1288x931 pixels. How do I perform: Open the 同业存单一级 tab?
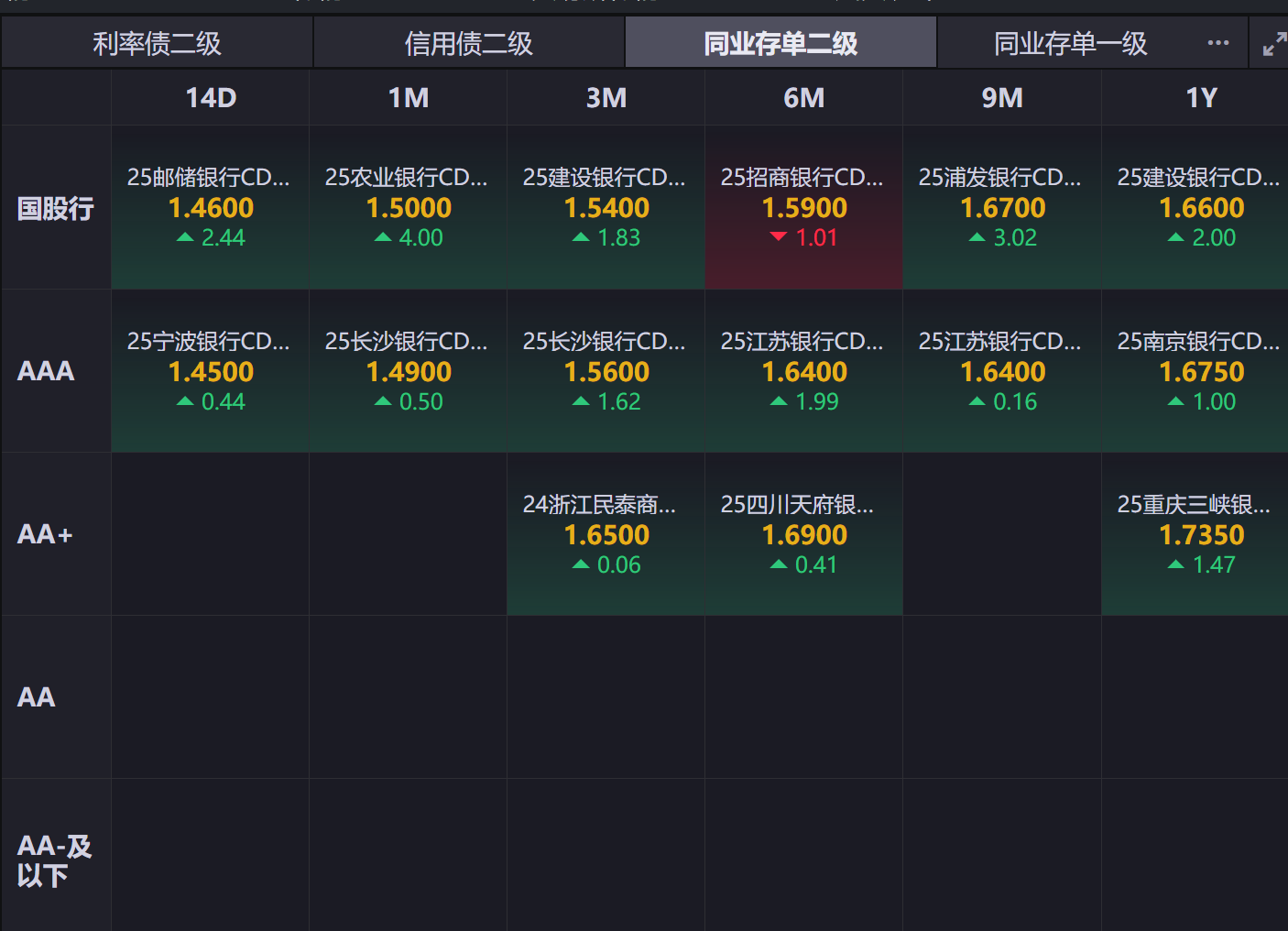tap(1071, 43)
